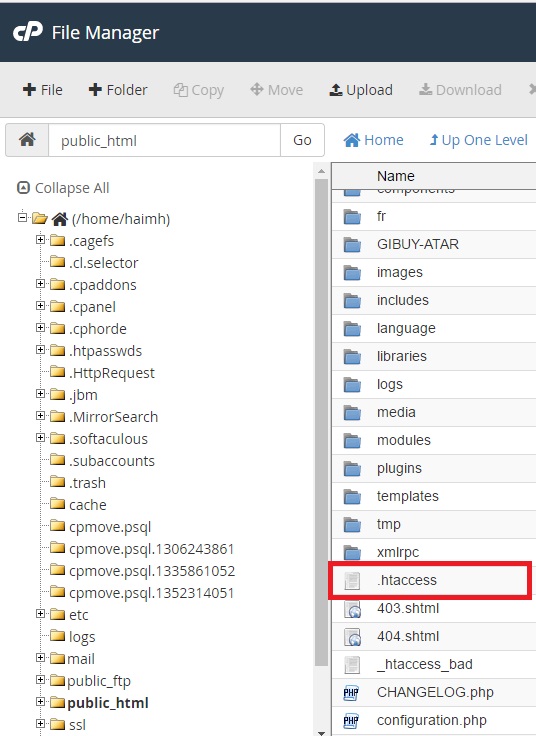
Task: Click the 403.shtml web page icon
Action: pos(352,609)
